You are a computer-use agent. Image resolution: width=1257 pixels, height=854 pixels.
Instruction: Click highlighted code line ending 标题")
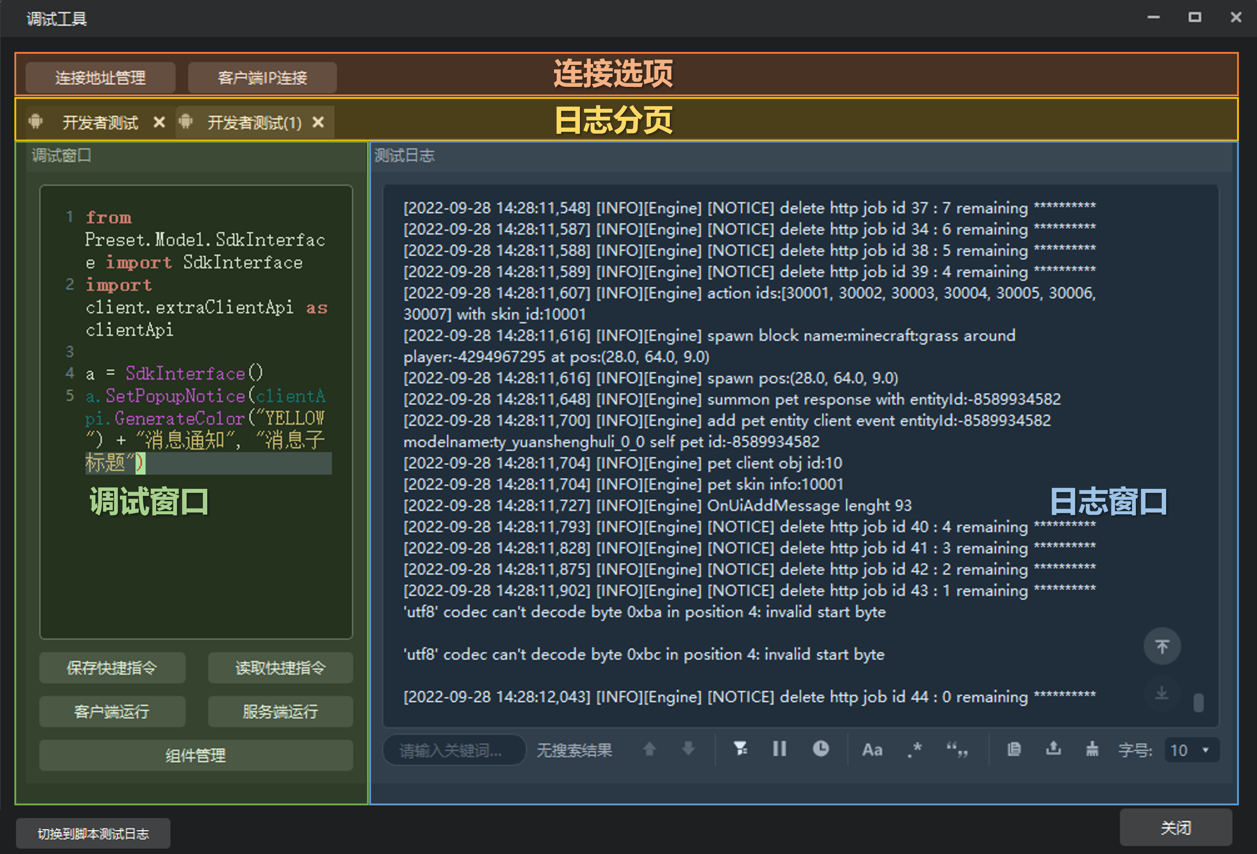pyautogui.click(x=208, y=463)
